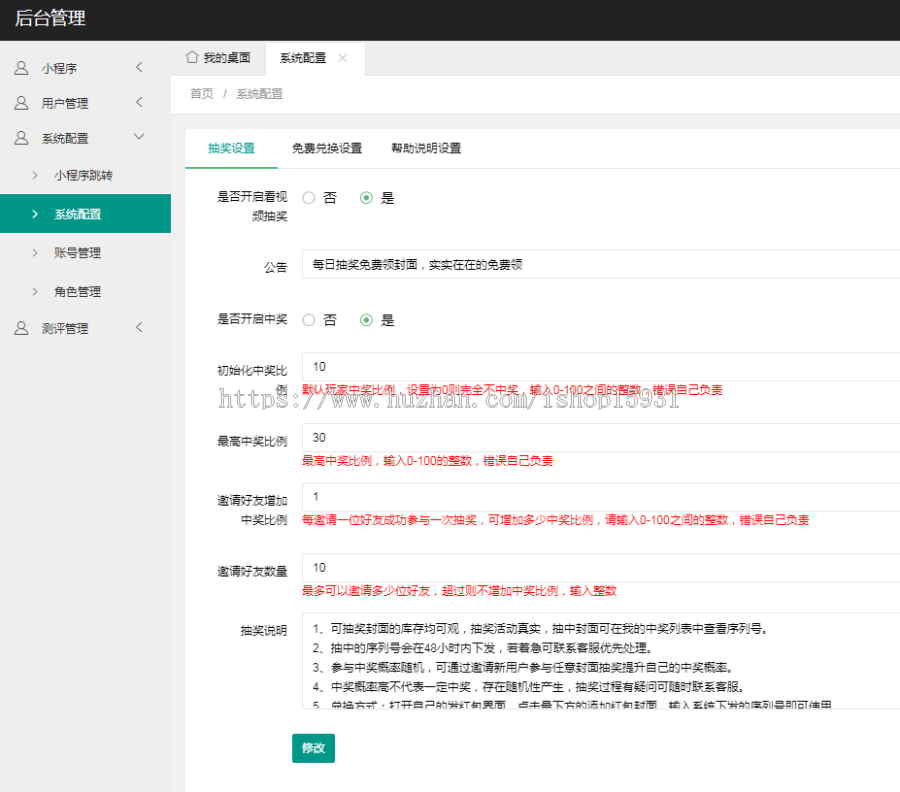Open the 帮助说明设置 tab
This screenshot has width=900, height=792.
(426, 148)
